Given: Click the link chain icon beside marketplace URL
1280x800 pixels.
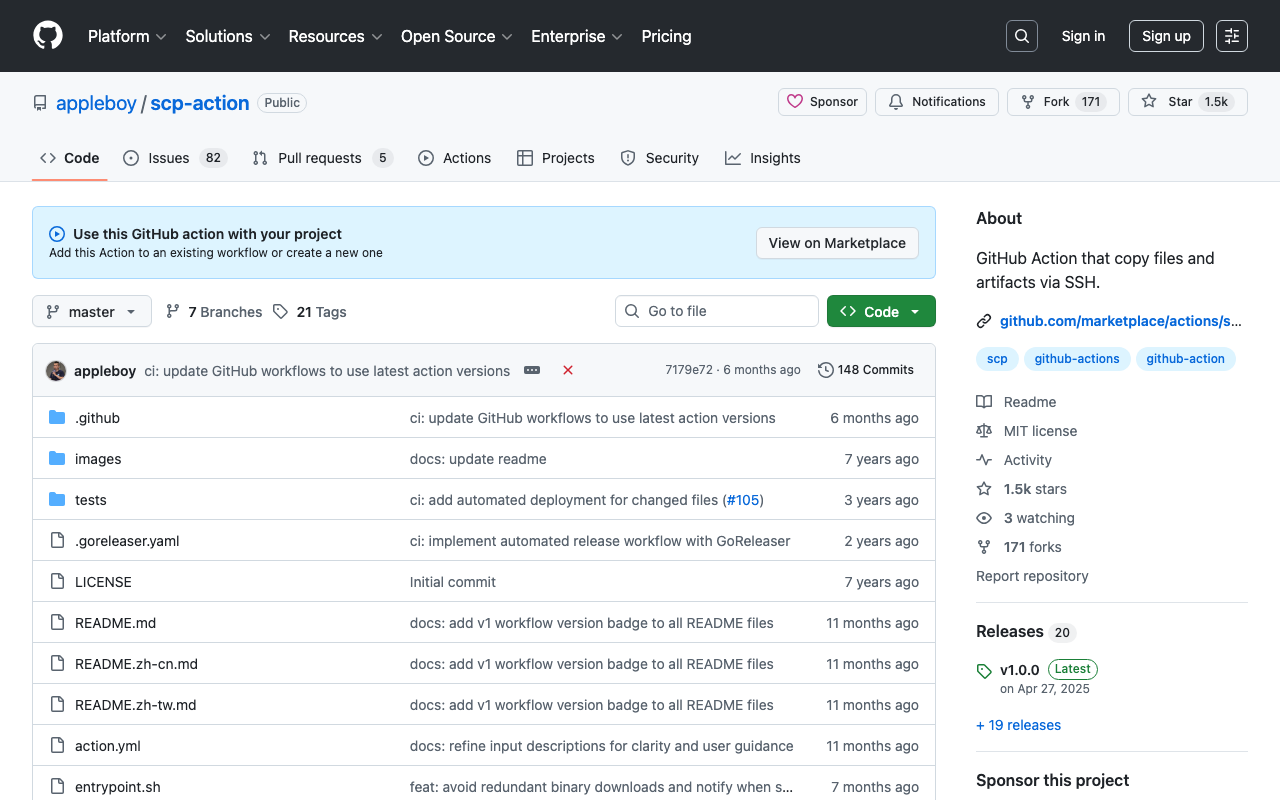Looking at the screenshot, I should click(x=984, y=321).
